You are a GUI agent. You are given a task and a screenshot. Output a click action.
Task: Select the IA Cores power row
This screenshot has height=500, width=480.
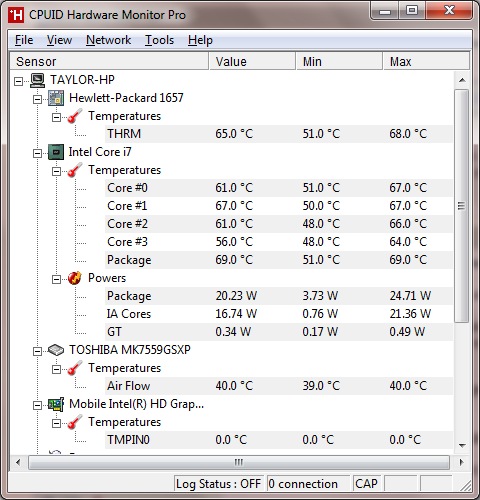tap(279, 314)
